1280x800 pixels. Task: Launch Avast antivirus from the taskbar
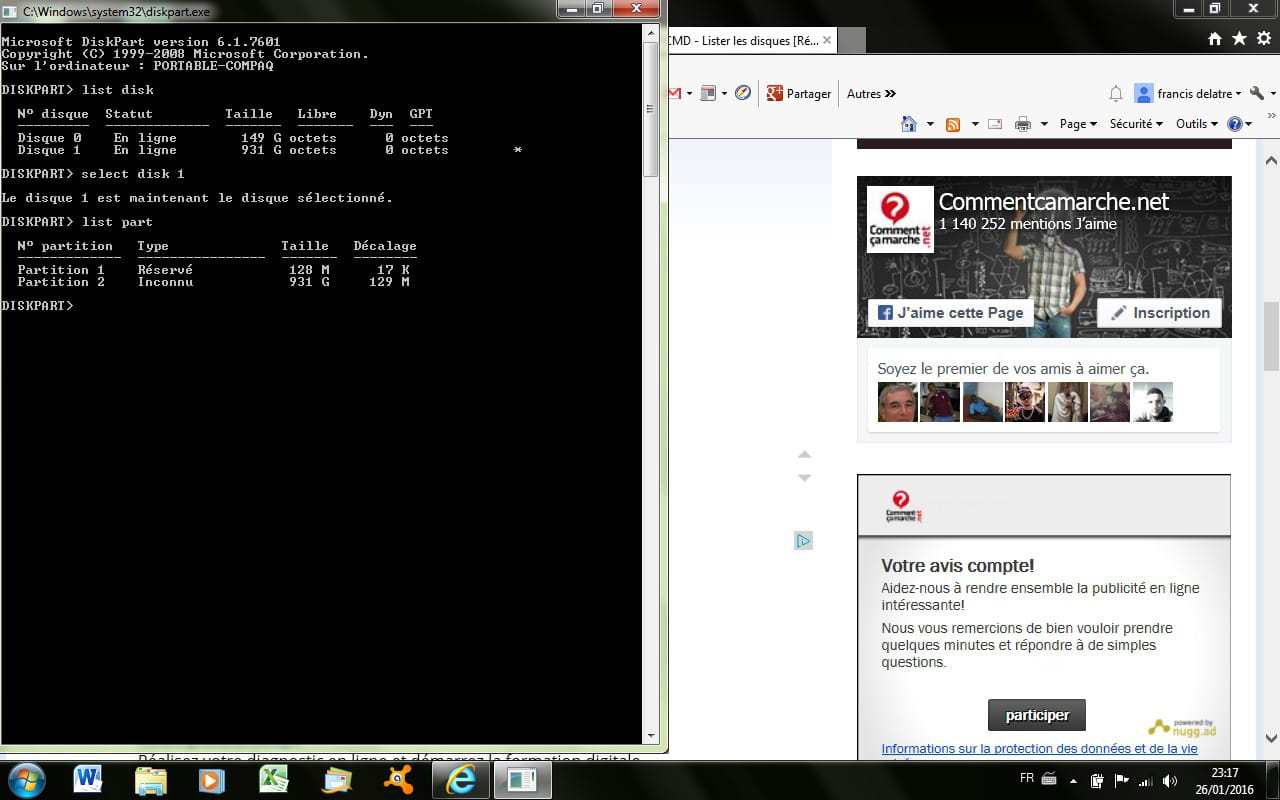coord(398,779)
